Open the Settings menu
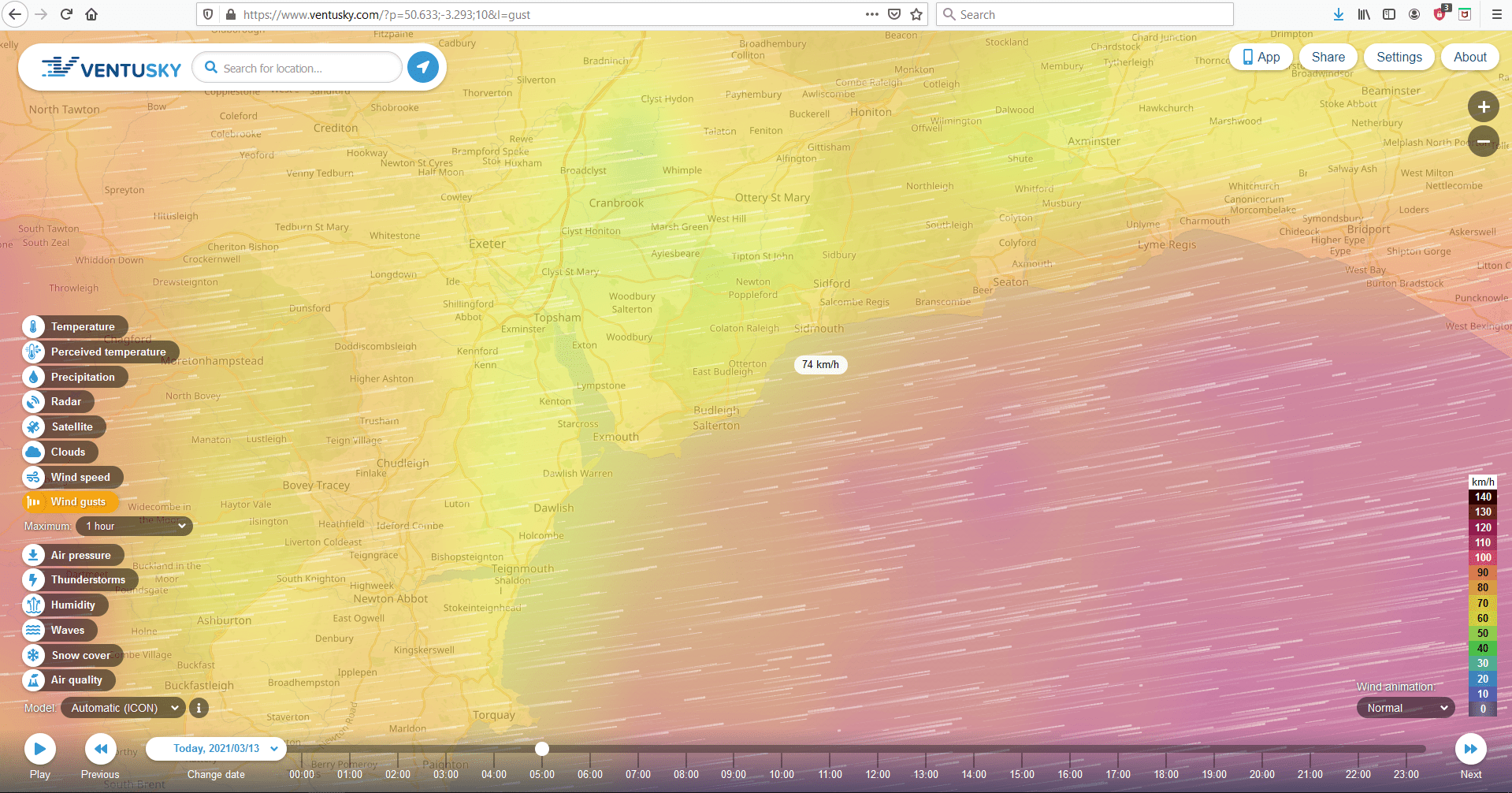Image resolution: width=1512 pixels, height=793 pixels. coord(1399,57)
